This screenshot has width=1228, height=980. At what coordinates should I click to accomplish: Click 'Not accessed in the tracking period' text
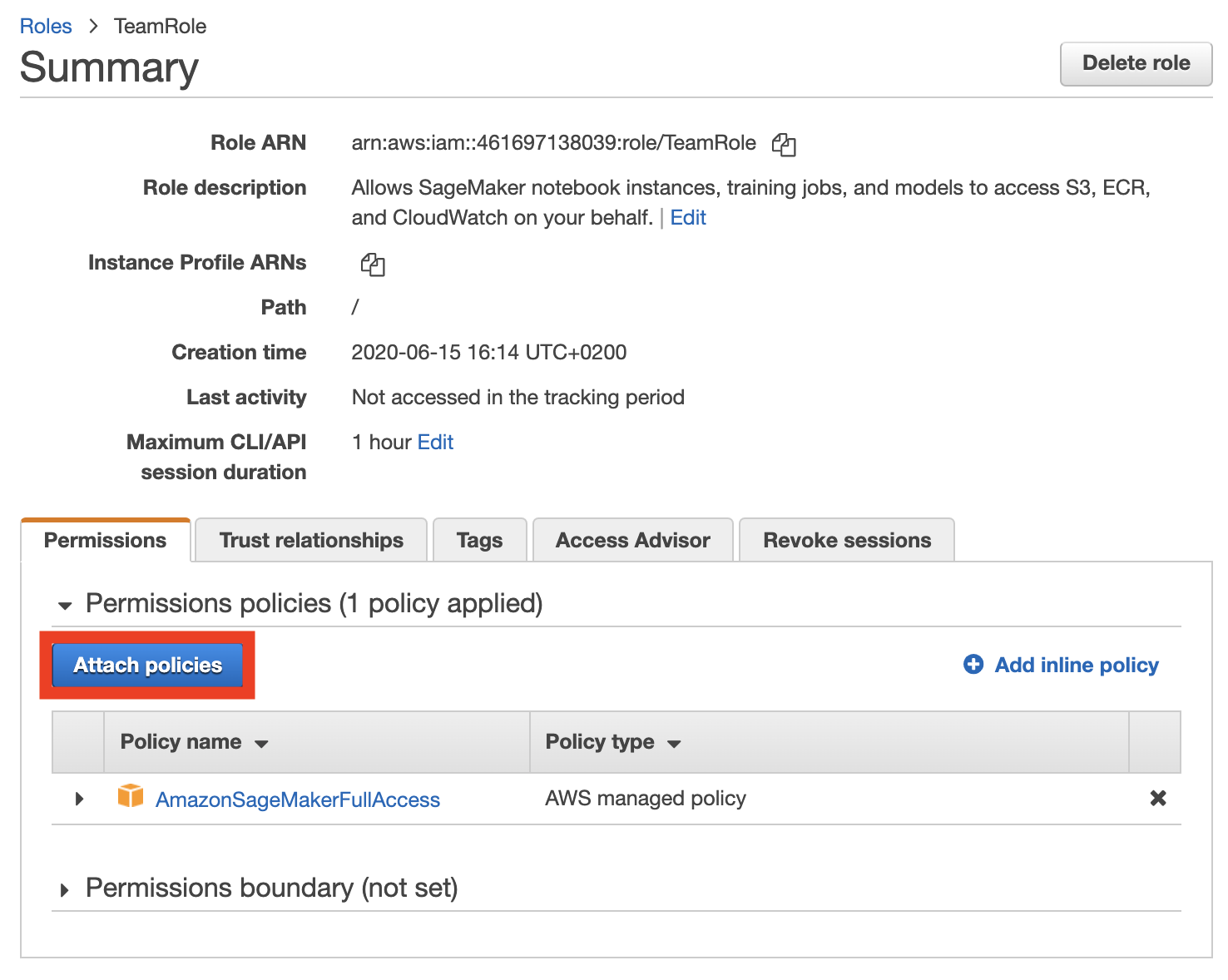coord(518,398)
